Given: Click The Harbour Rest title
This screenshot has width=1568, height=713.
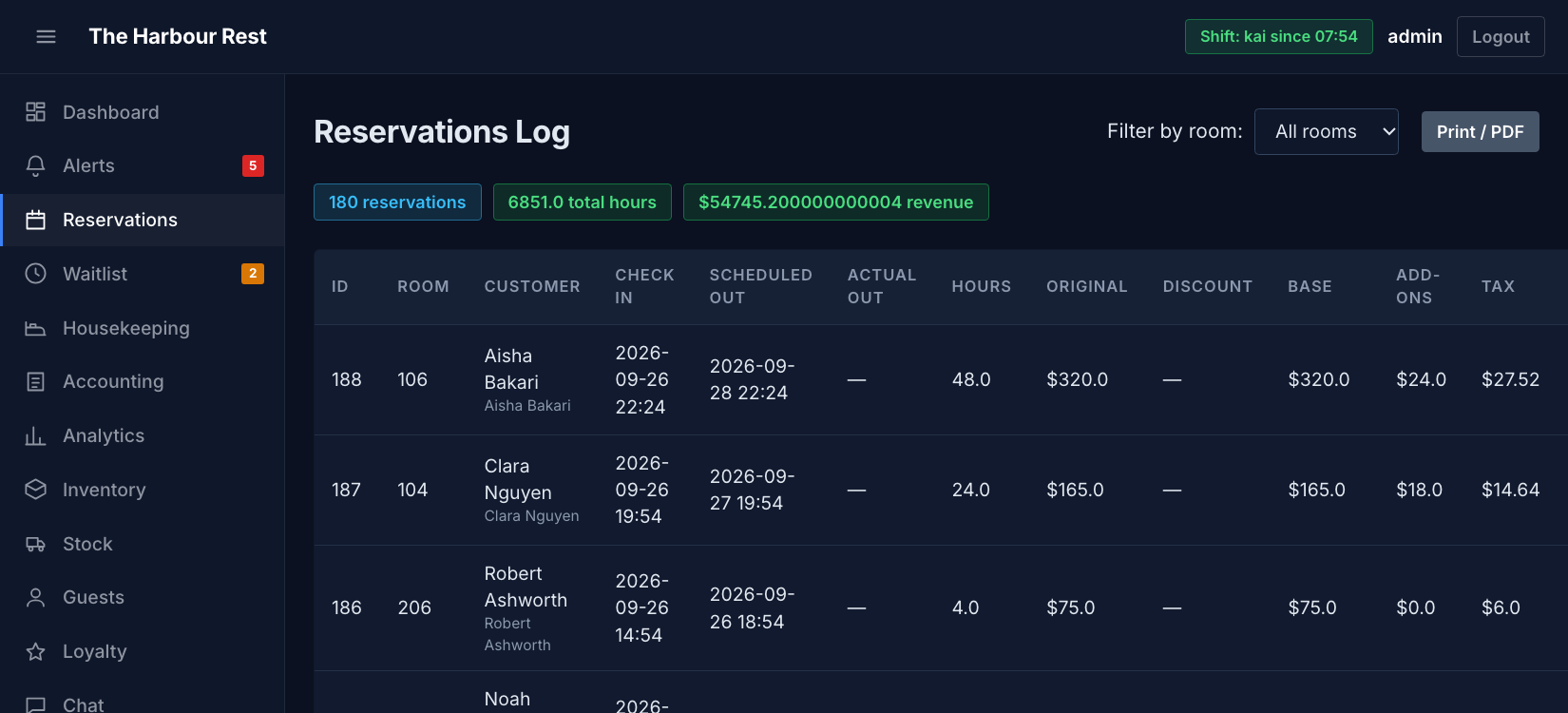Looking at the screenshot, I should click(x=178, y=36).
